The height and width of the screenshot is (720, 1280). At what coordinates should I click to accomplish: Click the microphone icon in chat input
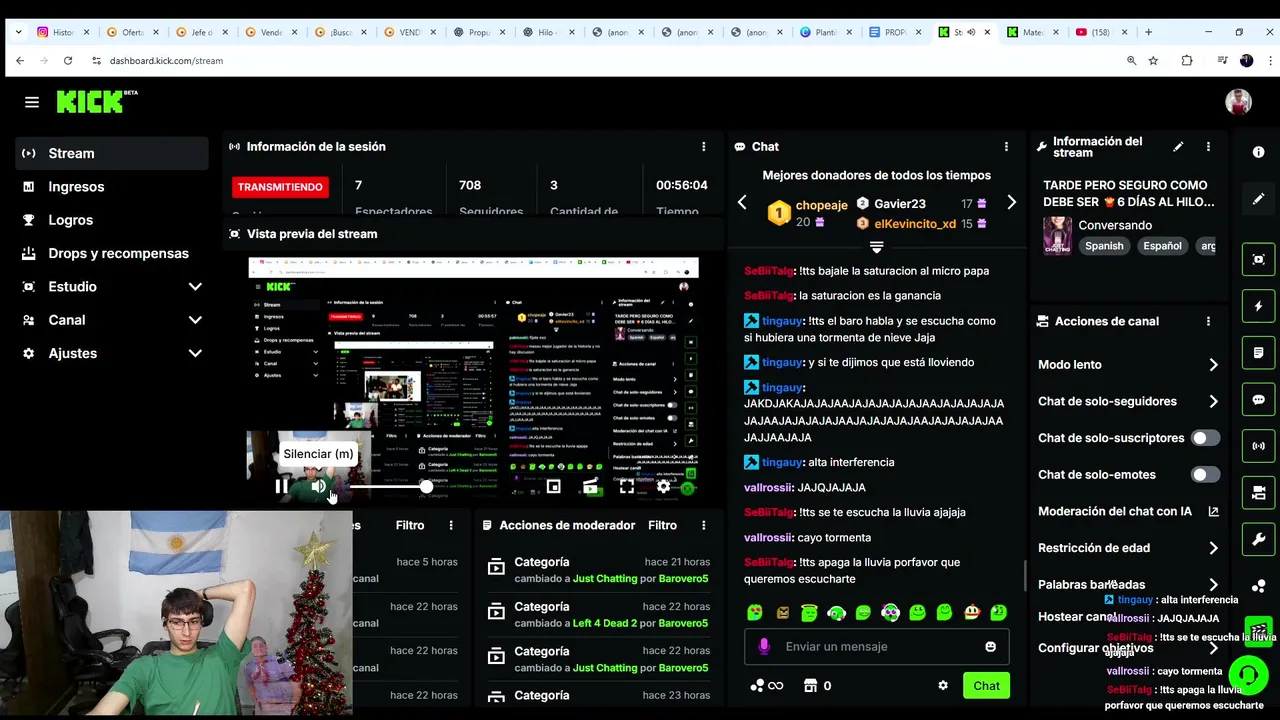764,646
